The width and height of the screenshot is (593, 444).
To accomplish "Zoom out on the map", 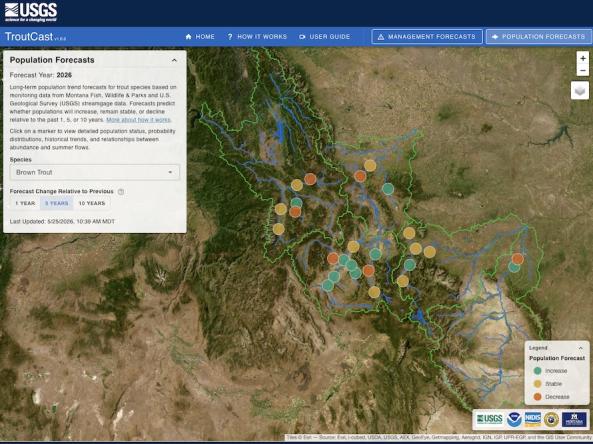I will point(583,70).
